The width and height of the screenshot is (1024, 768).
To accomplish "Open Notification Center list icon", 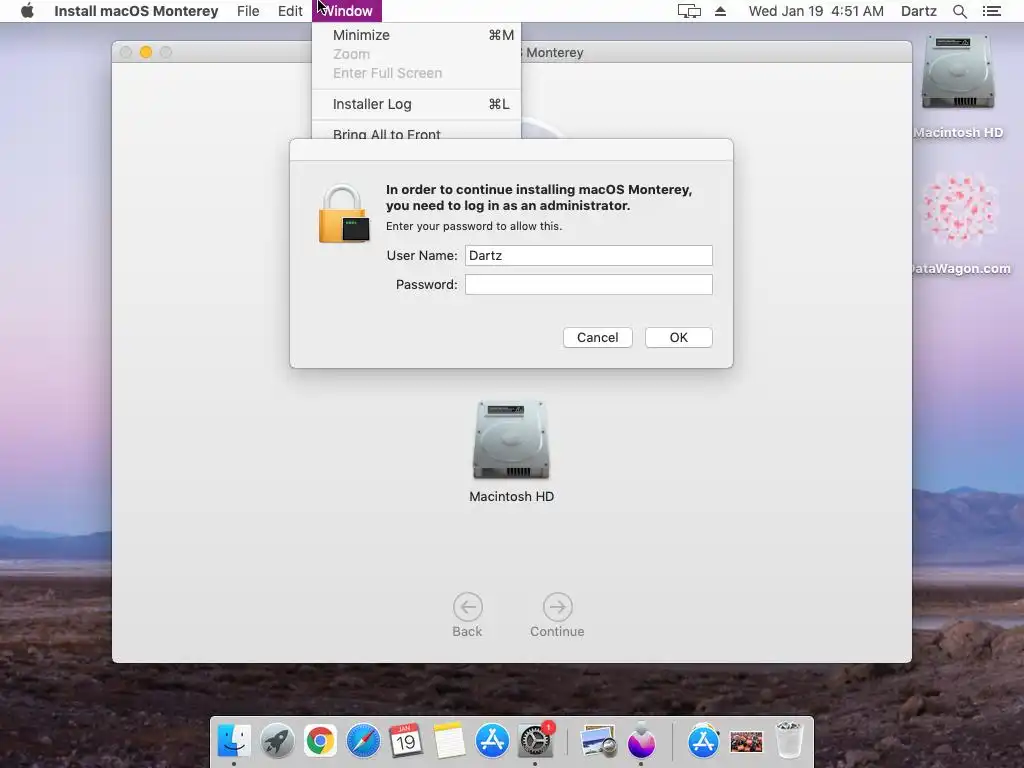I will 991,11.
